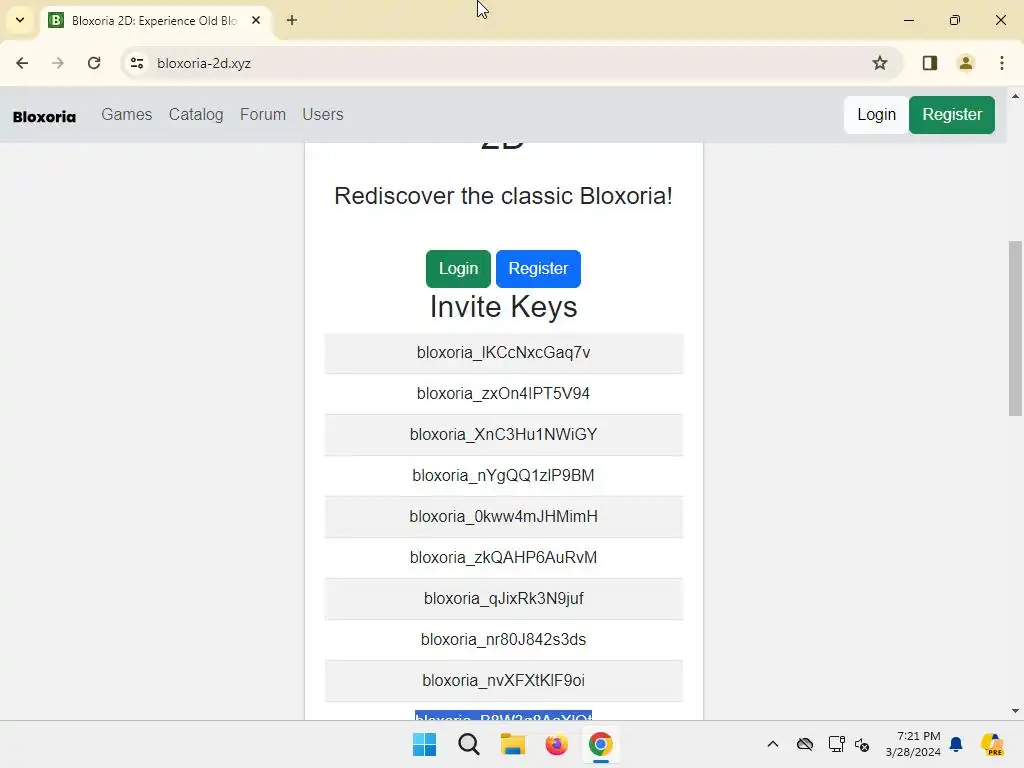The image size is (1024, 768).
Task: Select invite key bloxoria_nYgQQ1zlP9BM
Action: click(504, 475)
